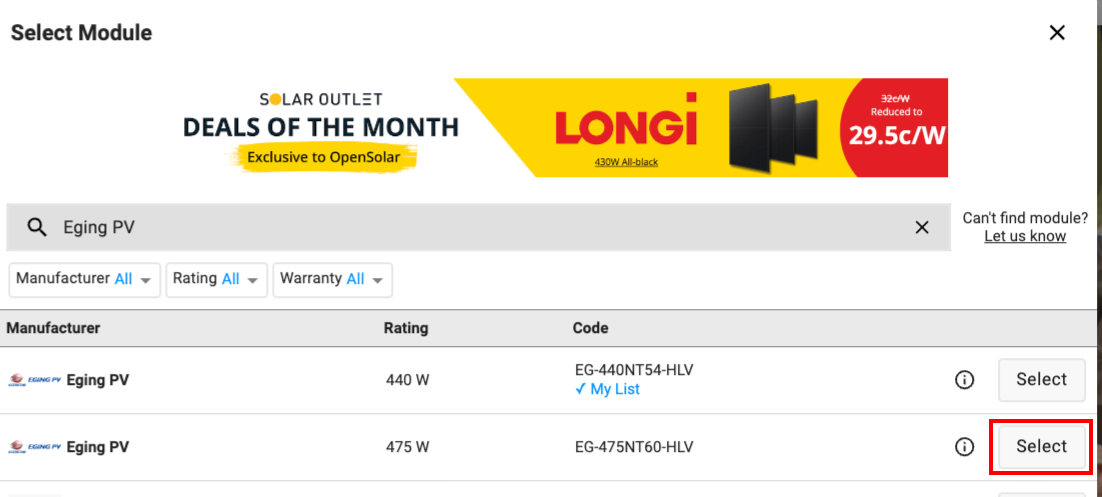Focus the module search field
The image size is (1102, 497).
click(x=479, y=227)
